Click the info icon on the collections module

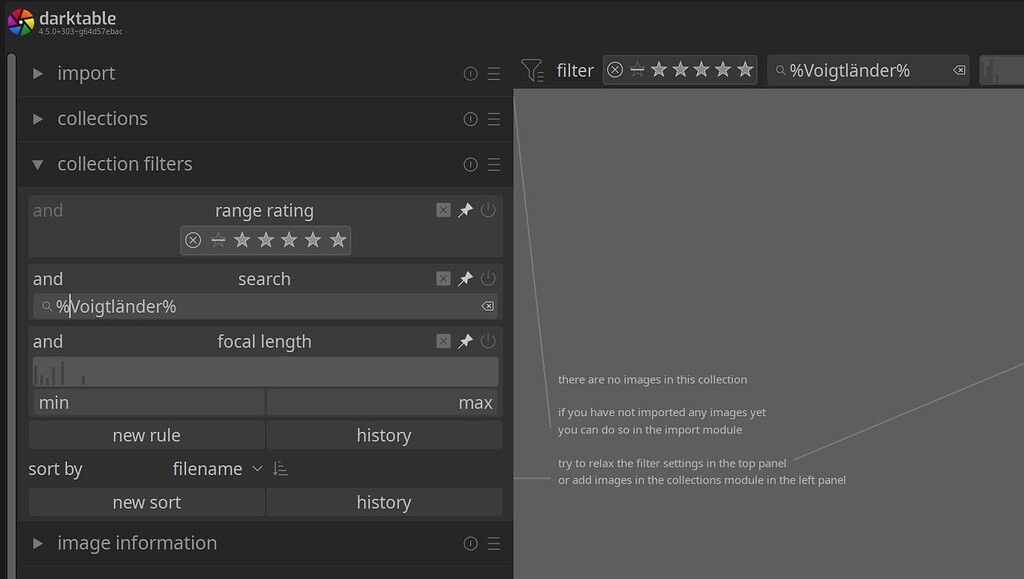click(x=470, y=119)
